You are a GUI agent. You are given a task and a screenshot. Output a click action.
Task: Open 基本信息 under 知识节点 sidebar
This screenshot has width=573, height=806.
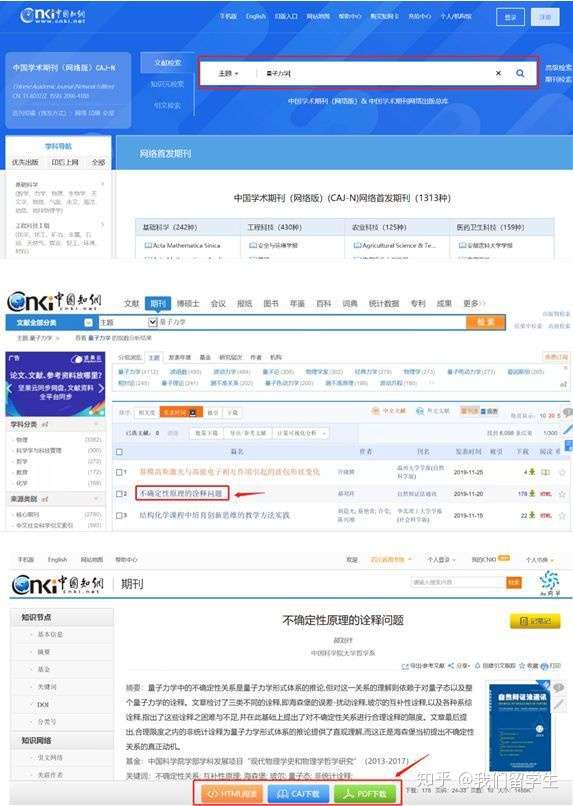[50, 635]
